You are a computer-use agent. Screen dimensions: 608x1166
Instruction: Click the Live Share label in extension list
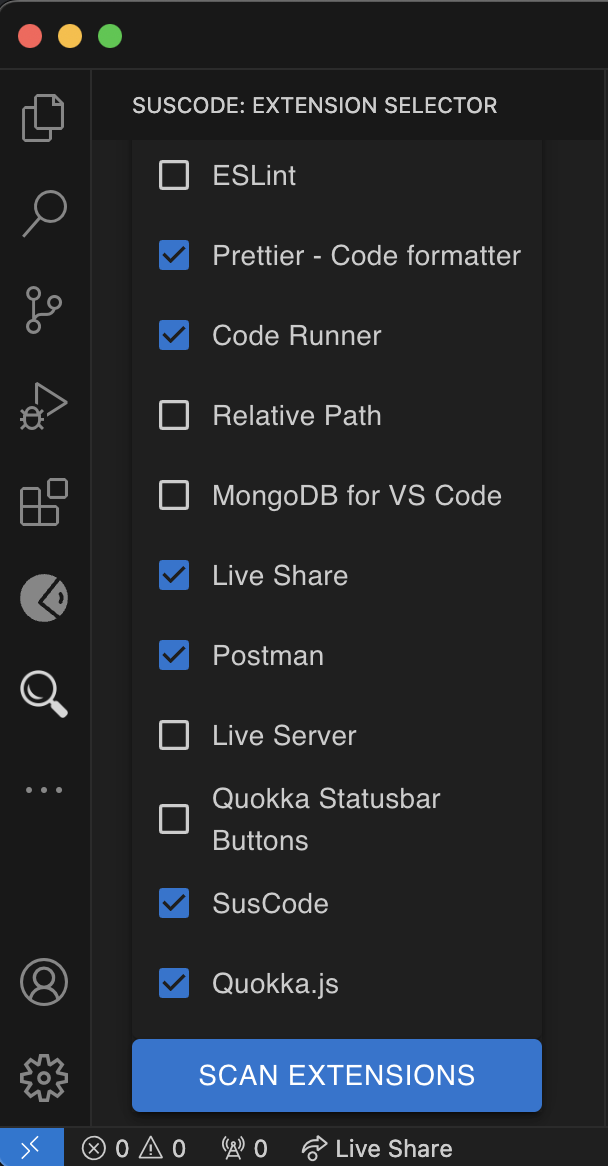pyautogui.click(x=280, y=576)
